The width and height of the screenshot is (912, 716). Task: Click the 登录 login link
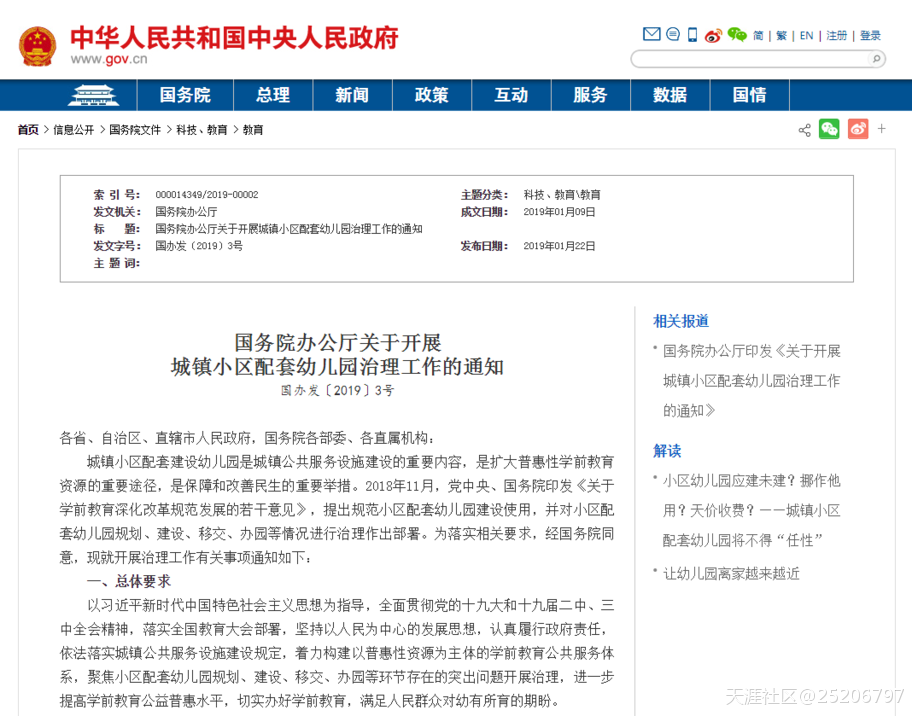pyautogui.click(x=870, y=36)
